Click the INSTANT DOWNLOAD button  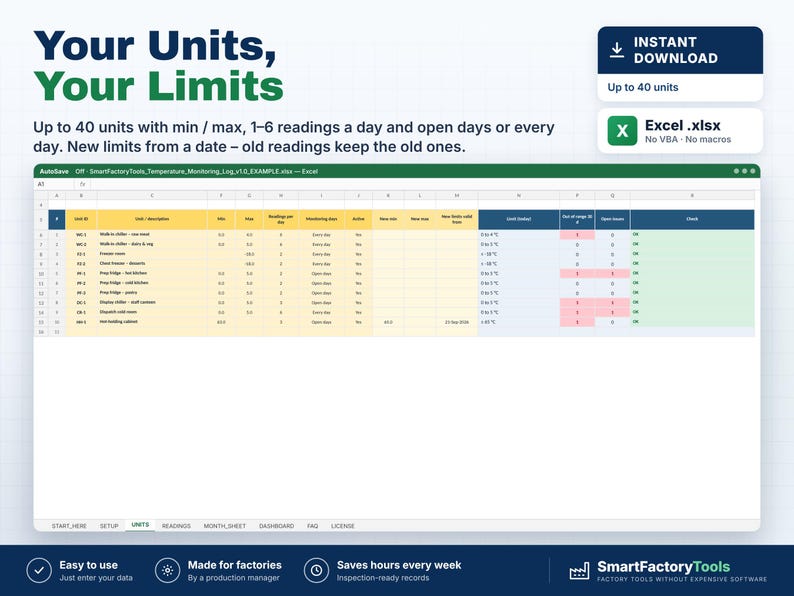coord(680,50)
